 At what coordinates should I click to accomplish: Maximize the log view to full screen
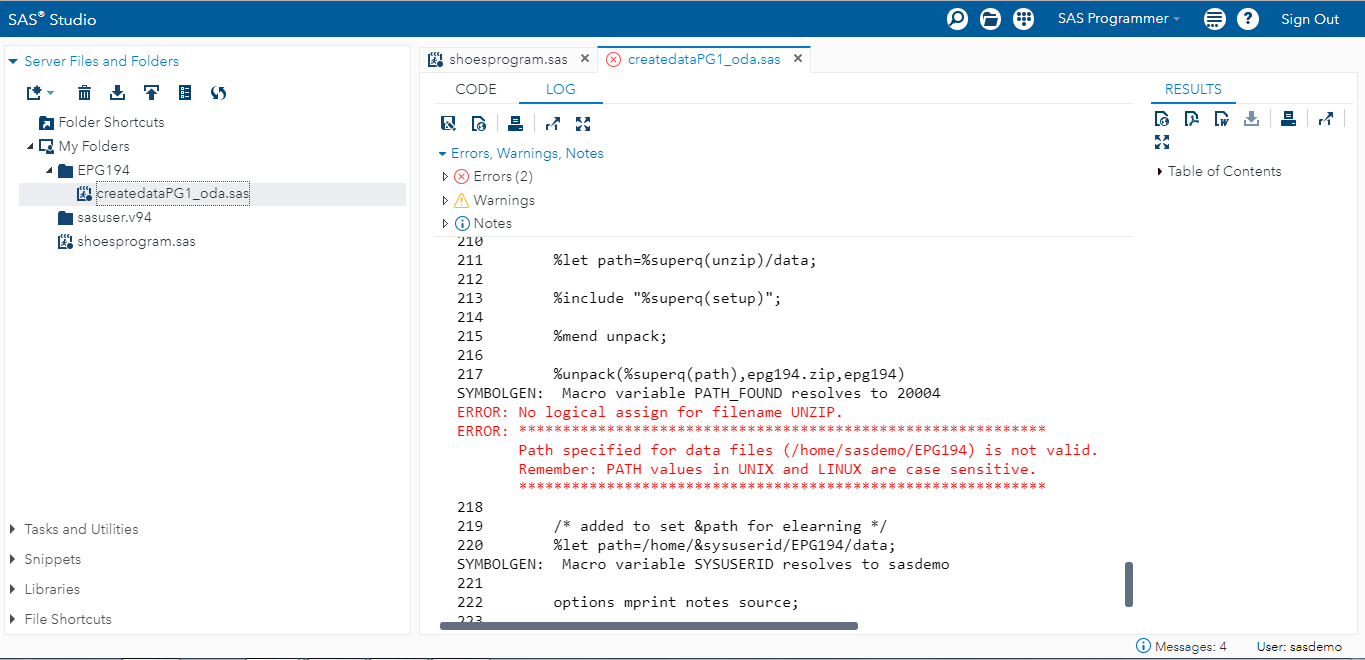(583, 123)
